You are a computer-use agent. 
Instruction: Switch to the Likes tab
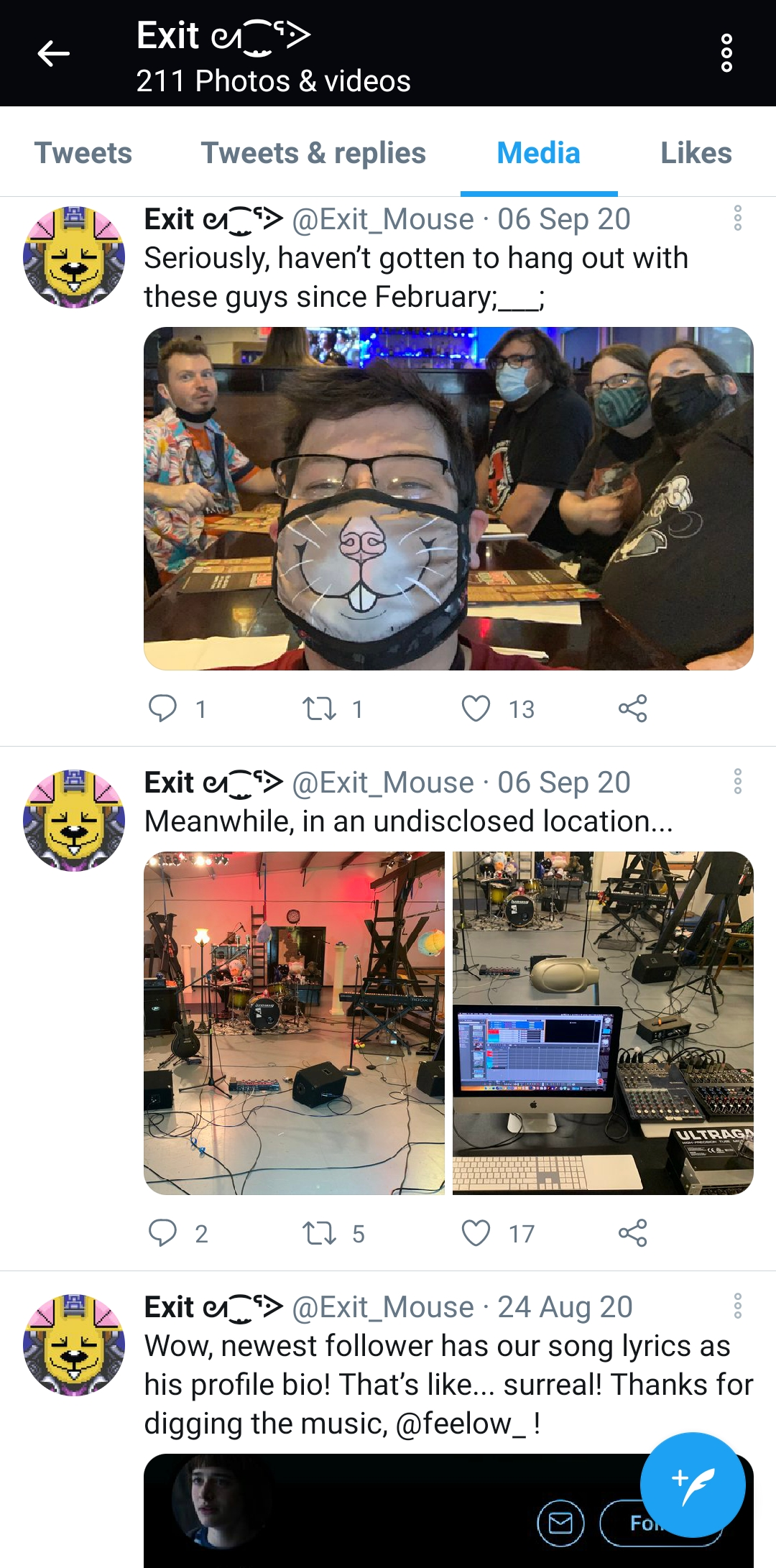tap(696, 153)
